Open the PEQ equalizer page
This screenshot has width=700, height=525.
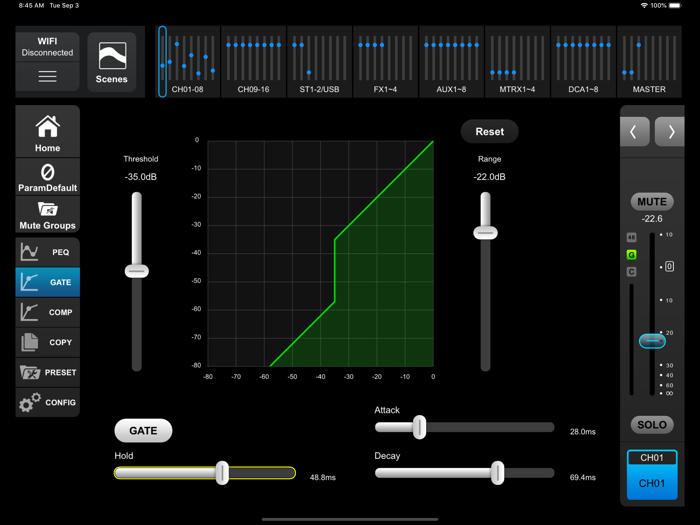(47, 252)
